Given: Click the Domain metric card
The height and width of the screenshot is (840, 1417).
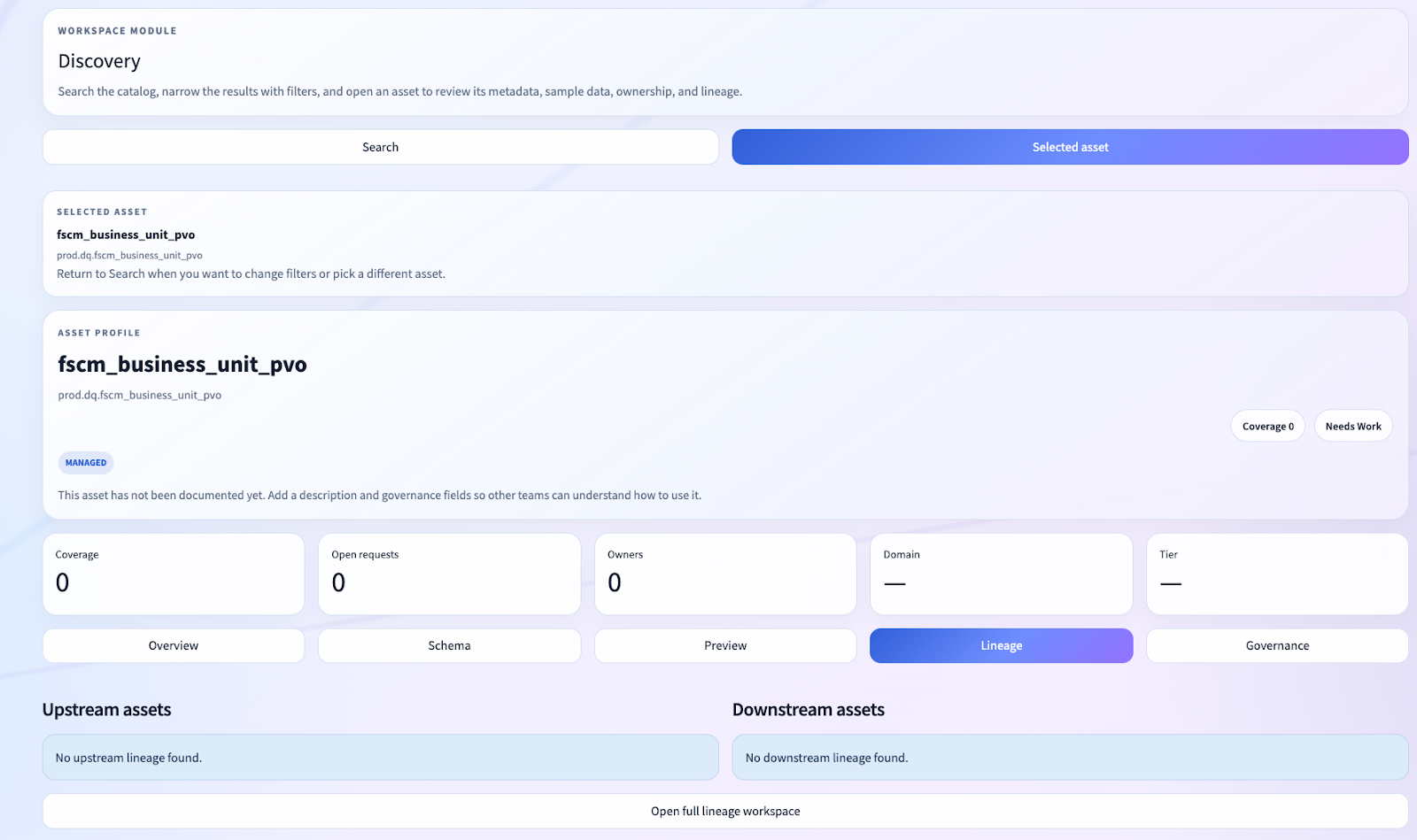Looking at the screenshot, I should click(x=1001, y=574).
